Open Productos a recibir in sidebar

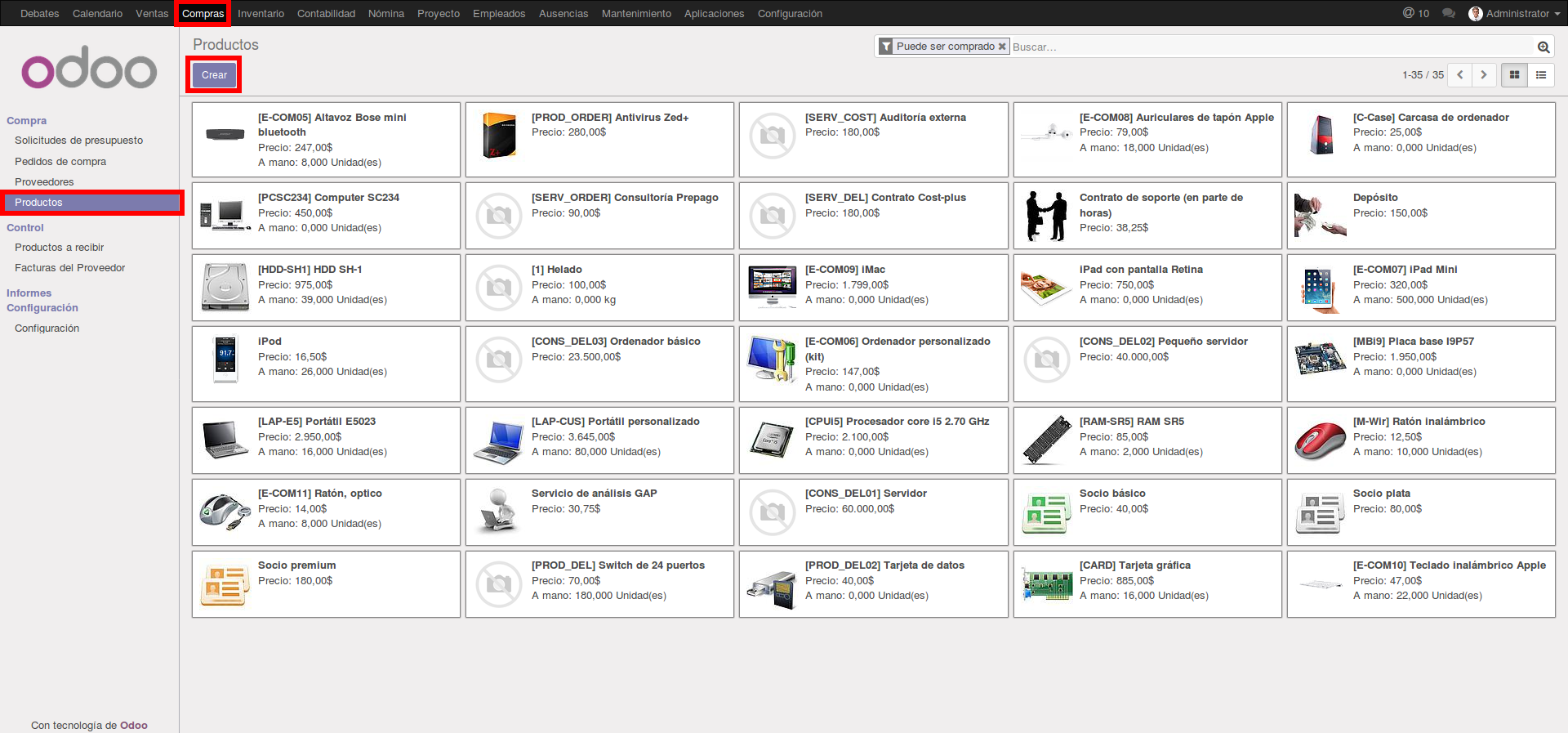pos(59,248)
